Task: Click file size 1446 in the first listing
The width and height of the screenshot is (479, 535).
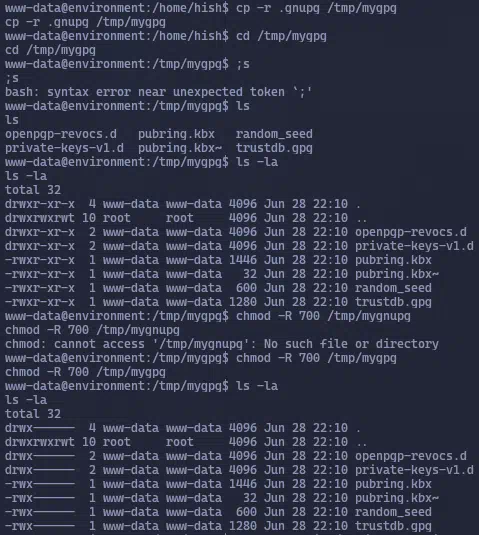Action: coord(243,260)
